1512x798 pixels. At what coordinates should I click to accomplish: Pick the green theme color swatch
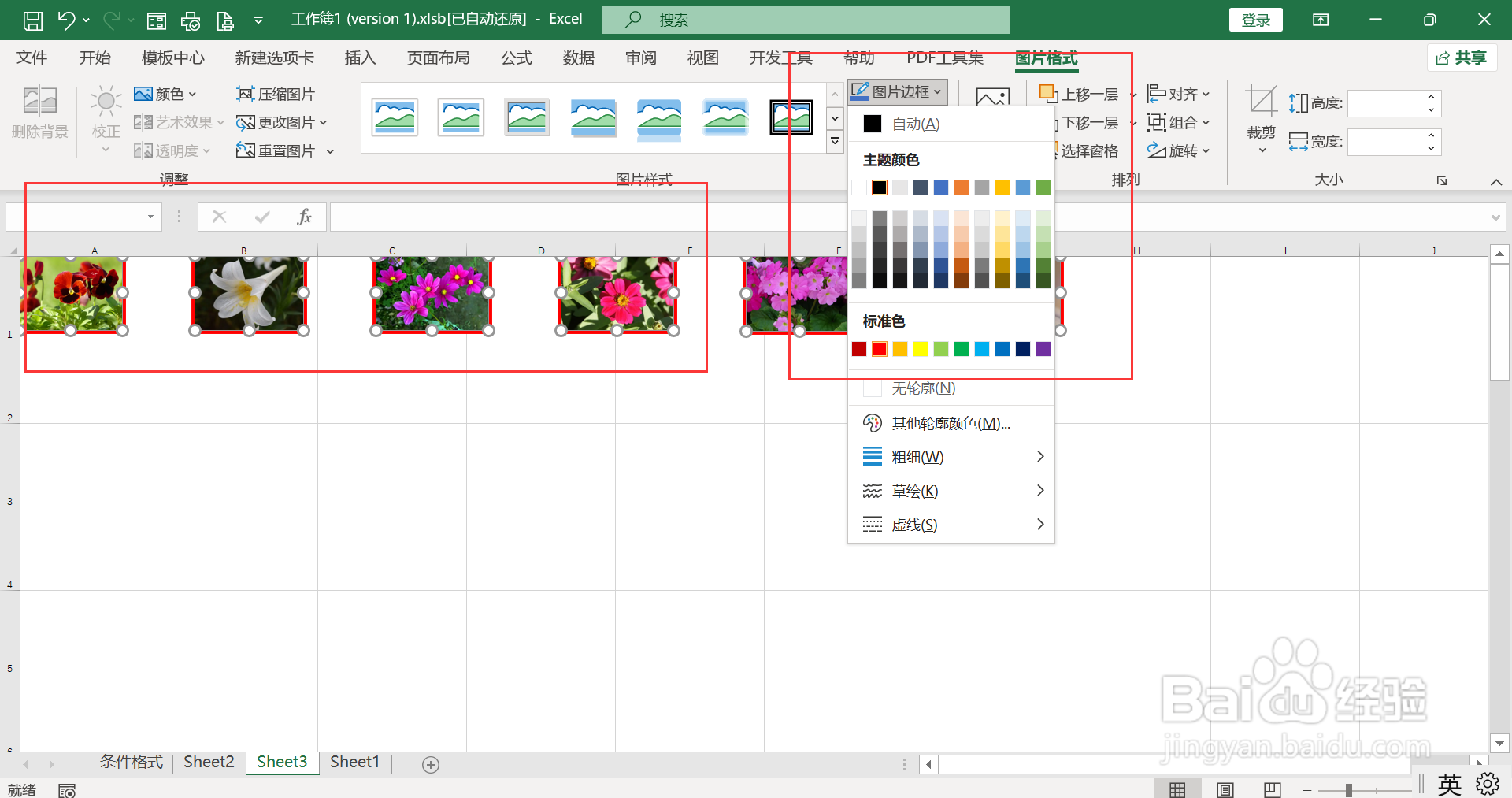tap(1043, 187)
